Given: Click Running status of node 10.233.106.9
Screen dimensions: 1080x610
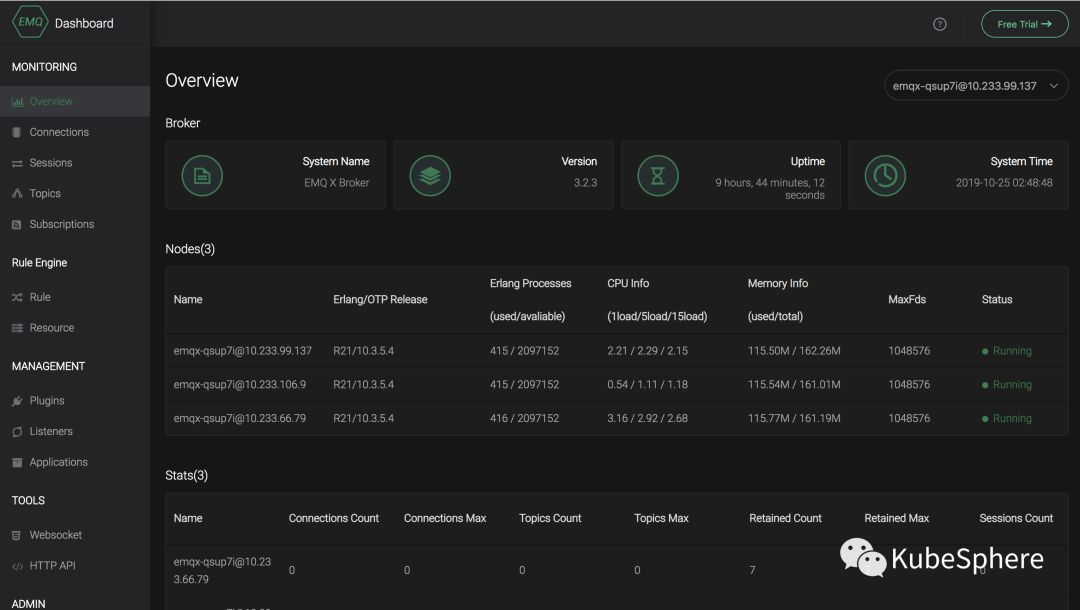Looking at the screenshot, I should pos(1007,385).
